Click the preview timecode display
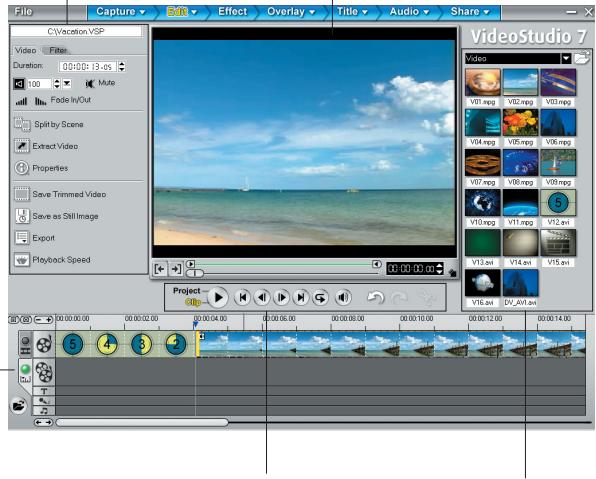 (x=411, y=269)
